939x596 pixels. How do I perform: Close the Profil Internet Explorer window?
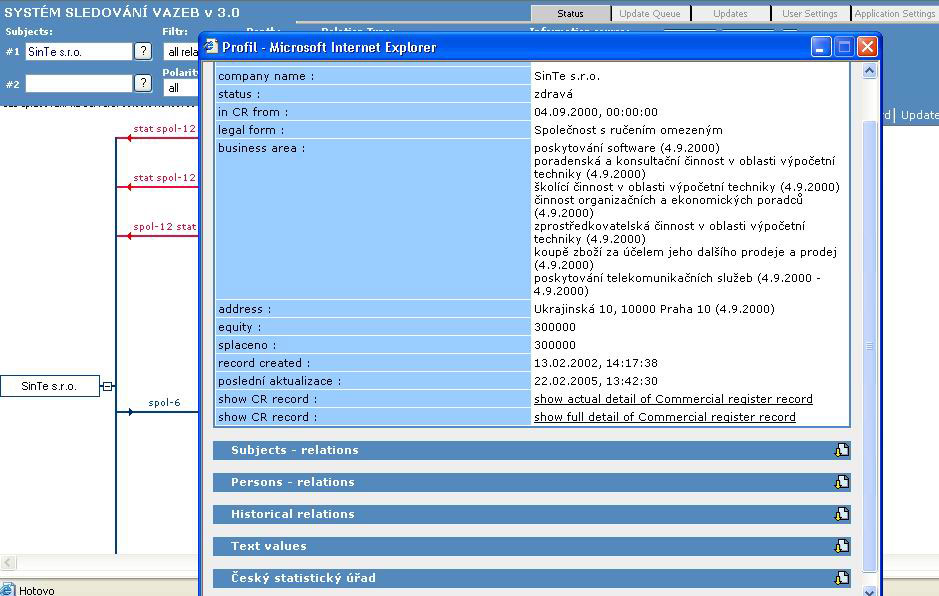tap(867, 47)
